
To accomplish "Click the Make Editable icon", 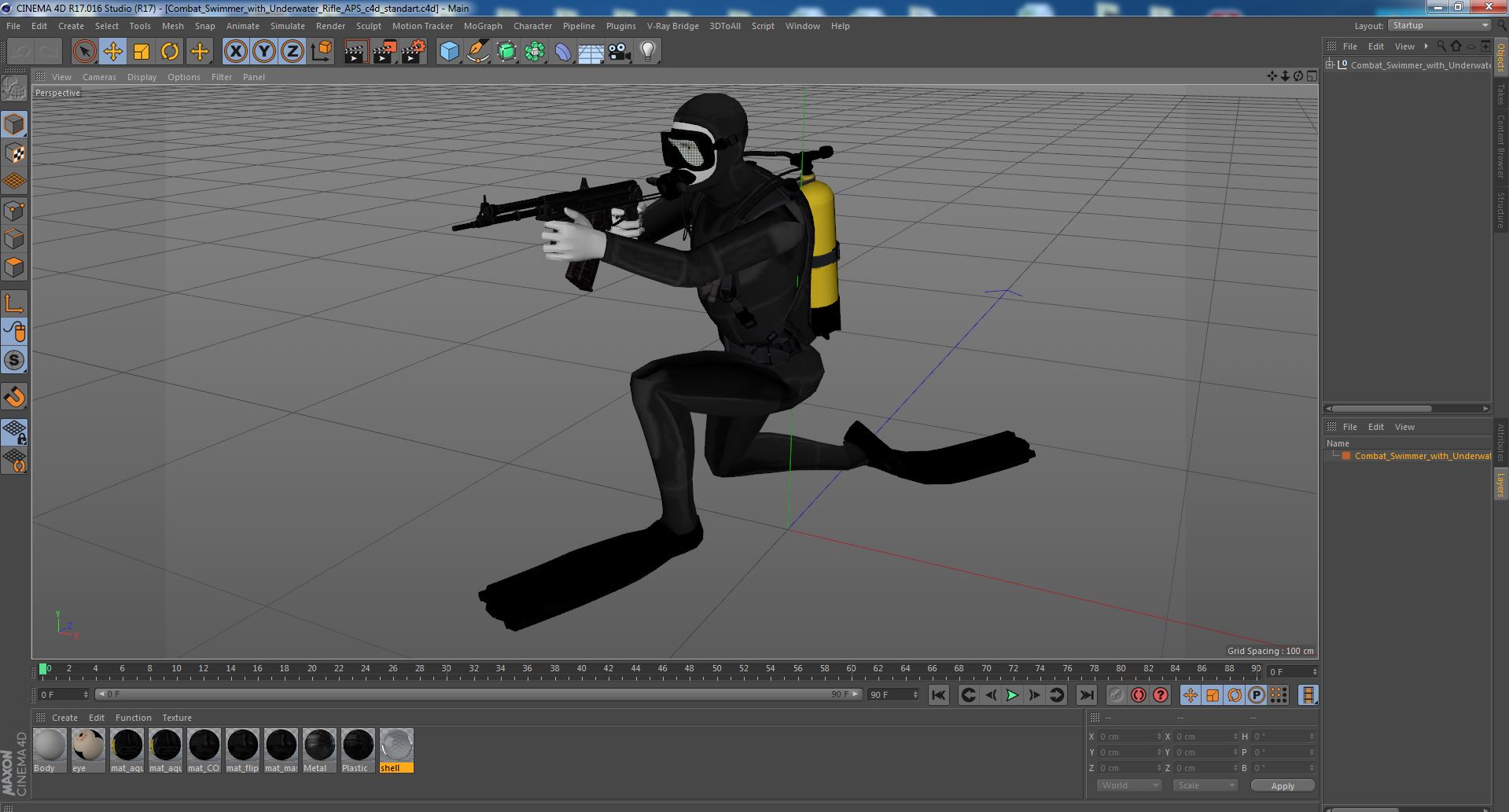I will click(x=14, y=89).
